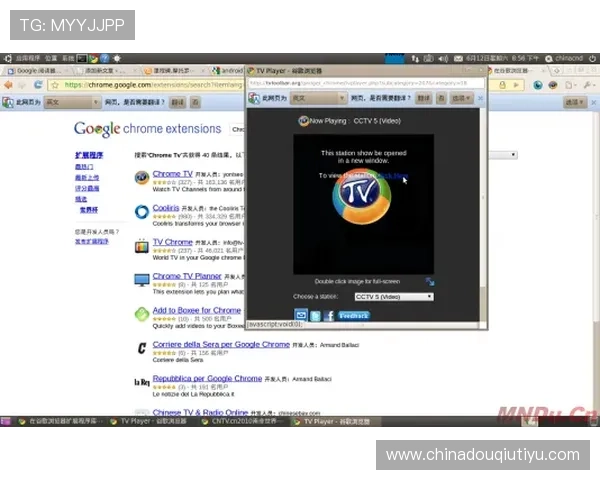Open language dropdown in TV Player translate bar
The height and width of the screenshot is (480, 600).
318,98
